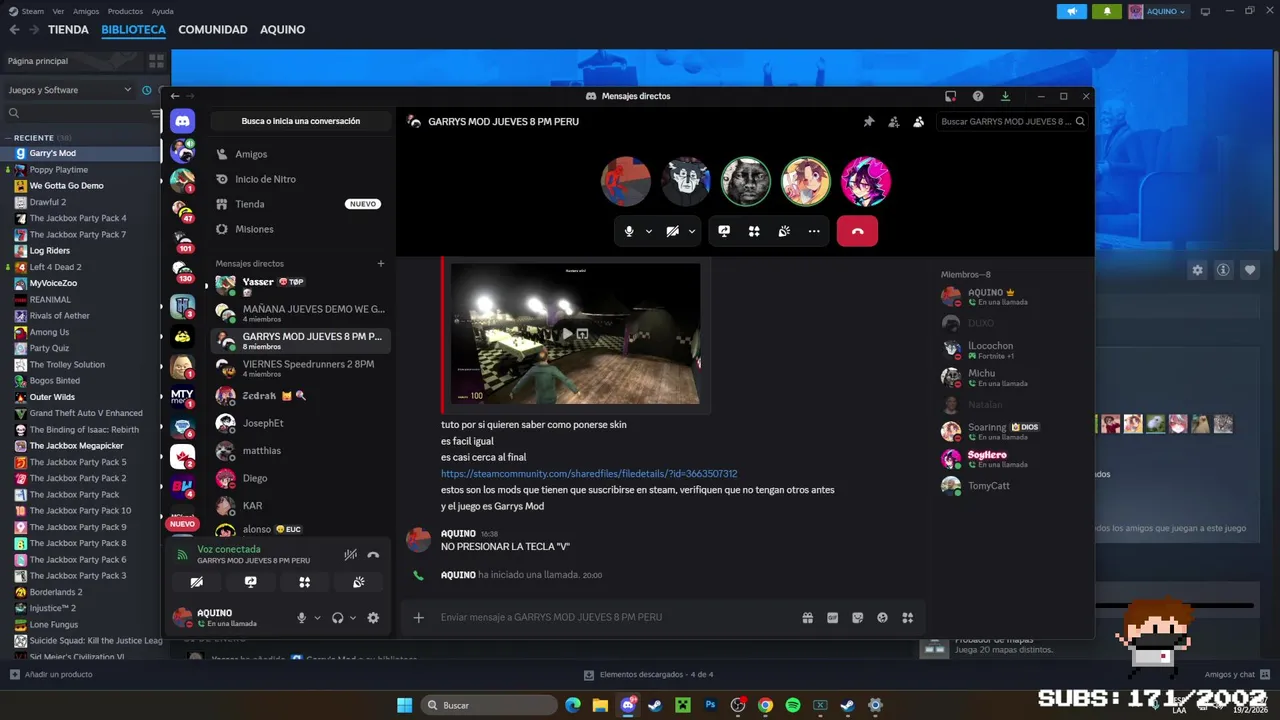Click message field Enviar mensaje a GARRYS MOD

click(x=615, y=618)
